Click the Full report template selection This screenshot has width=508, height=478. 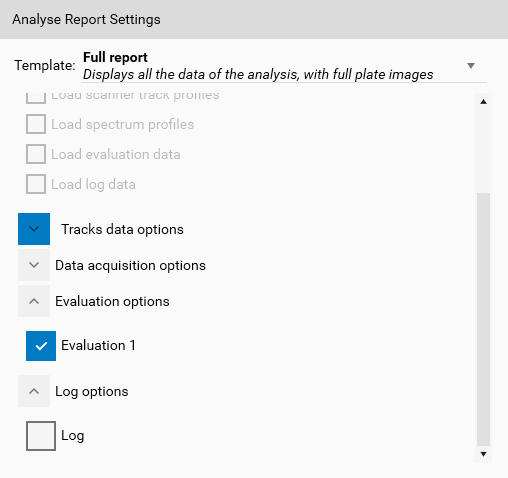(x=284, y=66)
